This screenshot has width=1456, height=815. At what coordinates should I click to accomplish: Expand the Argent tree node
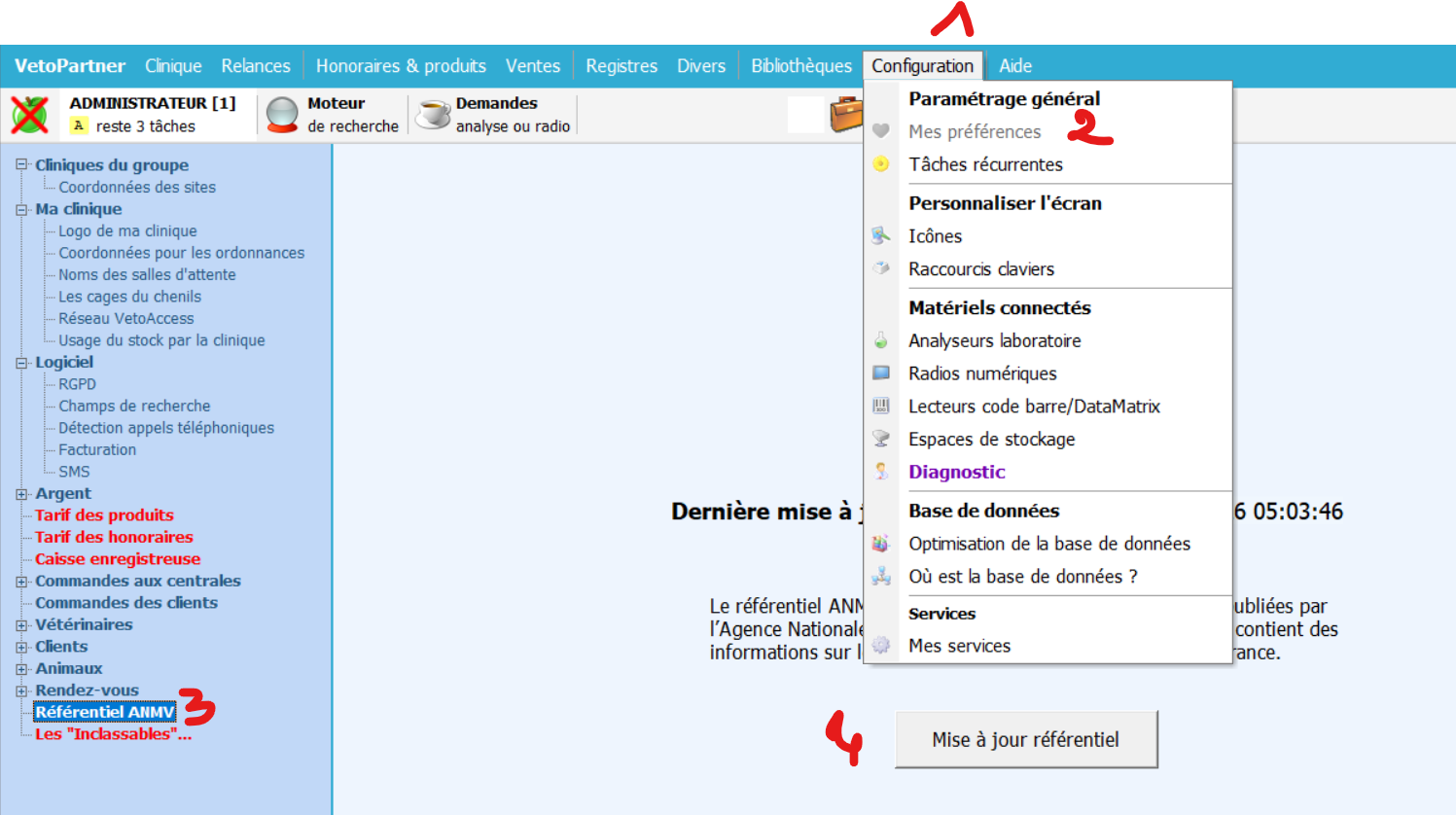(x=21, y=494)
